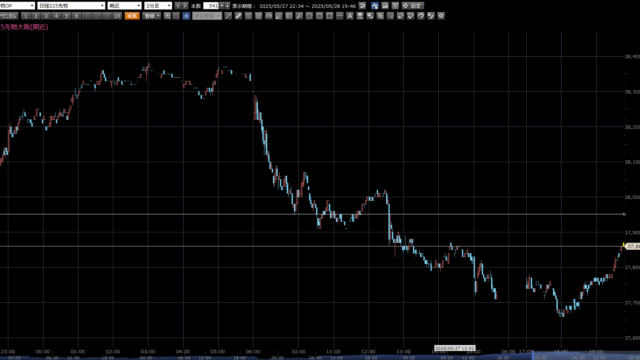This screenshot has height=360, width=640.
Task: Open the greyed-out drawing style dropdown
Action: click(x=207, y=16)
